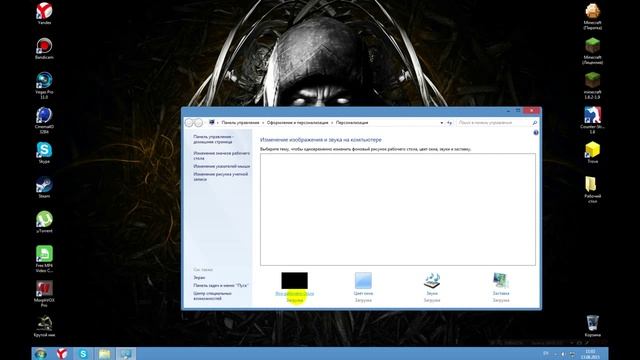This screenshot has height=360, width=640.
Task: Select Free MP4 Video Converter desktop icon
Action: pos(44,259)
